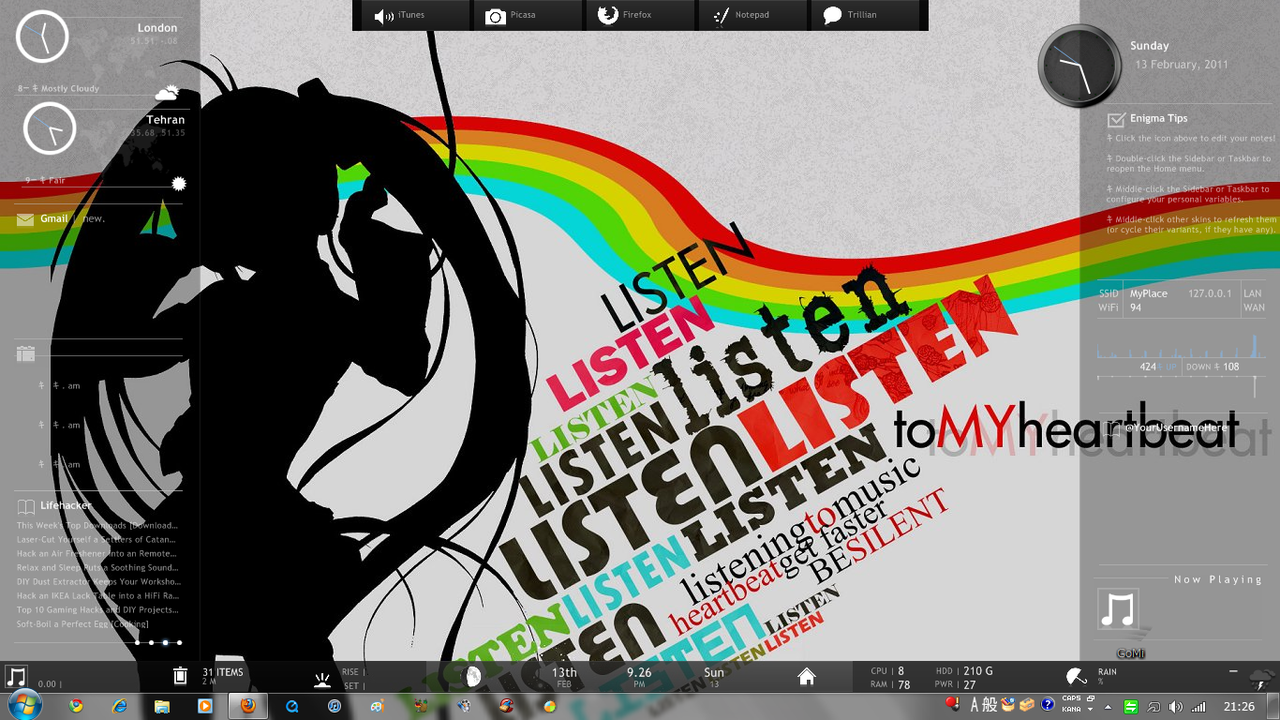Open 'Relax and Sleep Put a Soothing Sound' item
Viewport: 1280px width, 720px height.
(x=97, y=567)
